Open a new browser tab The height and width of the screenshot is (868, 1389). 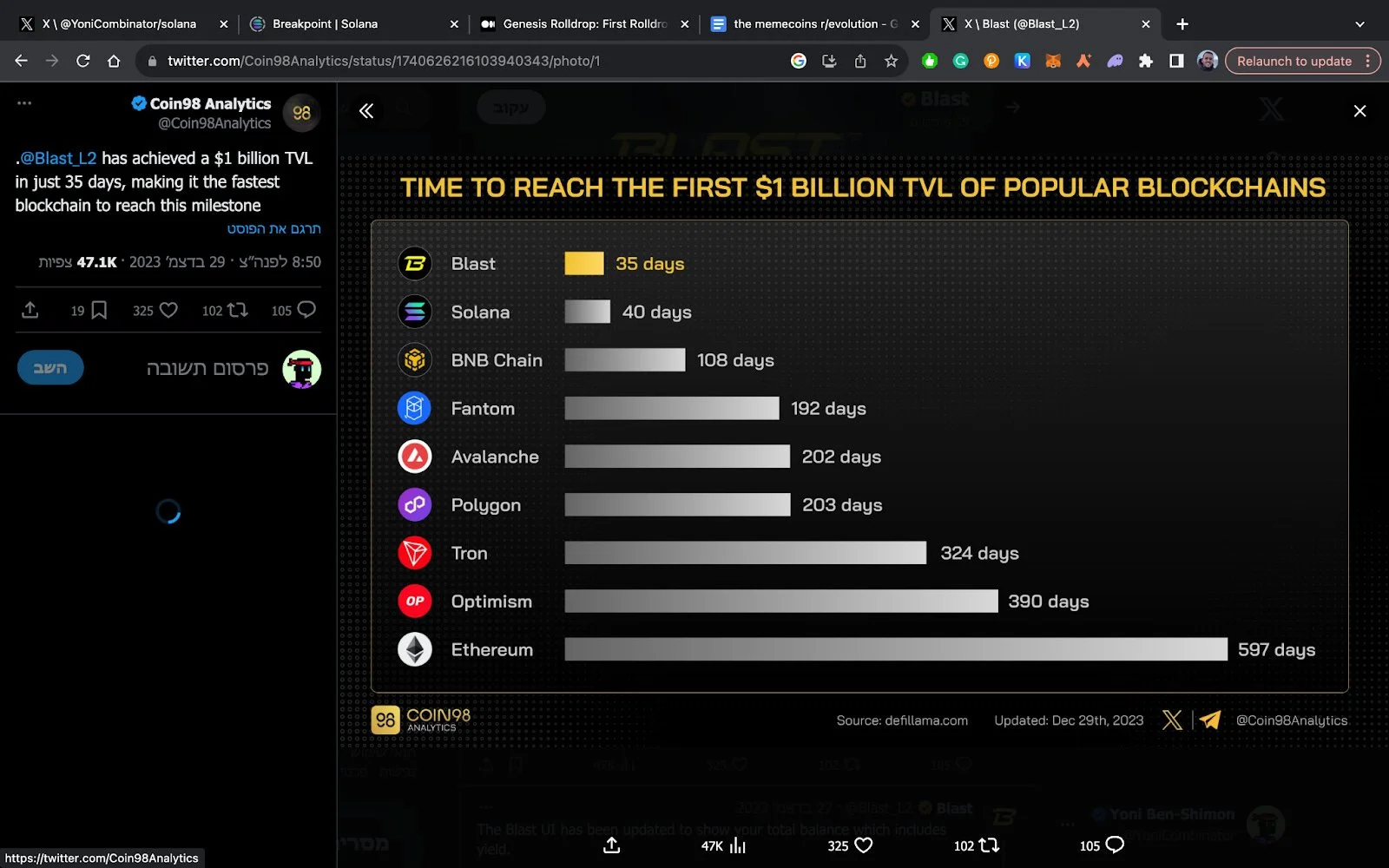[x=1182, y=24]
